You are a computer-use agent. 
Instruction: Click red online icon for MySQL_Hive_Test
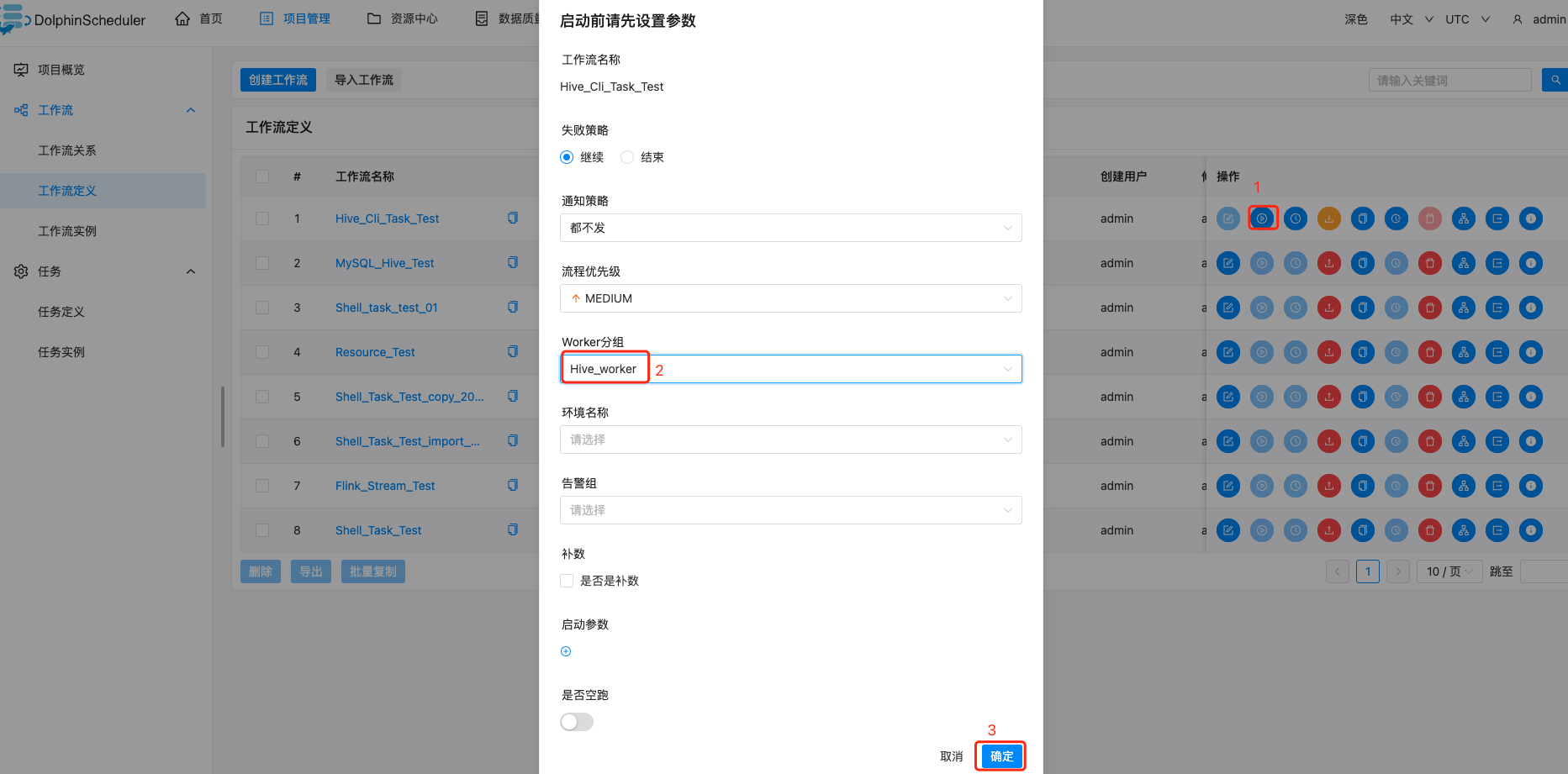coord(1329,263)
